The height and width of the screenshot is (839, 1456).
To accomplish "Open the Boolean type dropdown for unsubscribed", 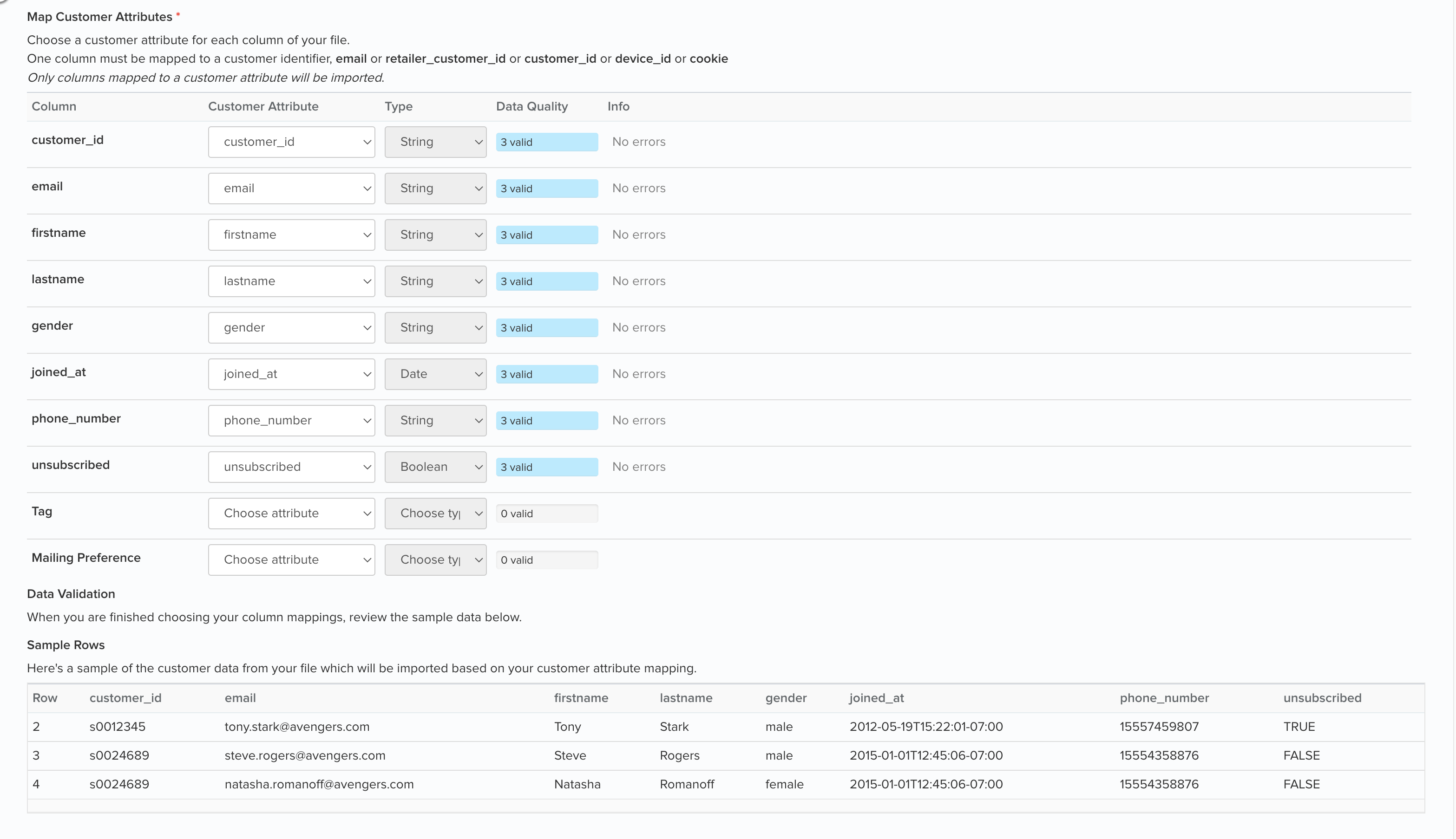I will [x=436, y=467].
